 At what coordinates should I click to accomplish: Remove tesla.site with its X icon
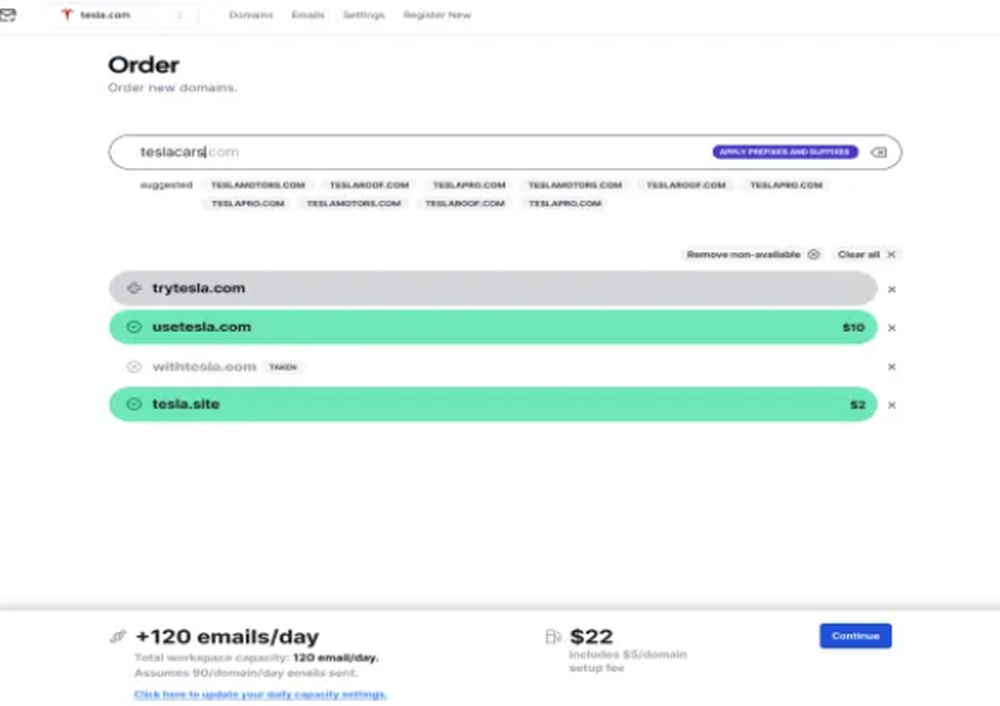[892, 405]
